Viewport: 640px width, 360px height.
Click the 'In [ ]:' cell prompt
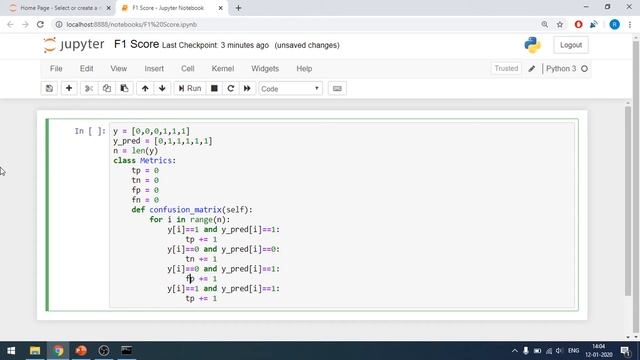tap(90, 131)
